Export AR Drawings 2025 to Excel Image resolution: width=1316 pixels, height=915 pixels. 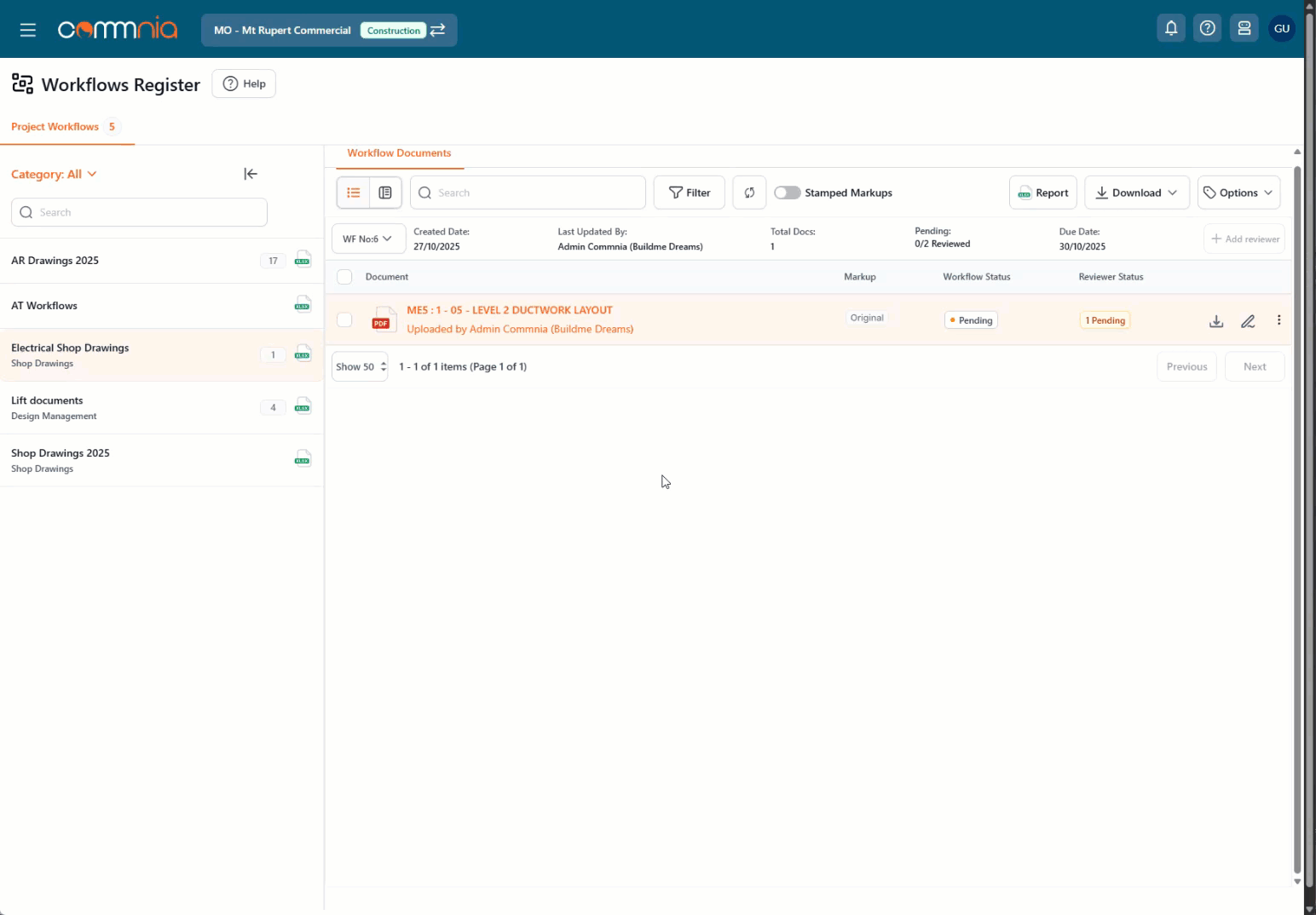[x=303, y=260]
